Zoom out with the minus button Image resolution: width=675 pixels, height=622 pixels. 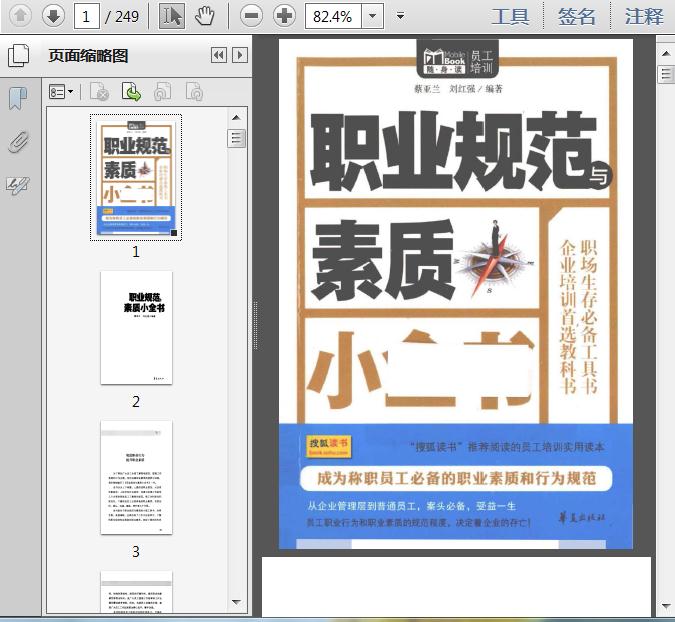pos(251,16)
